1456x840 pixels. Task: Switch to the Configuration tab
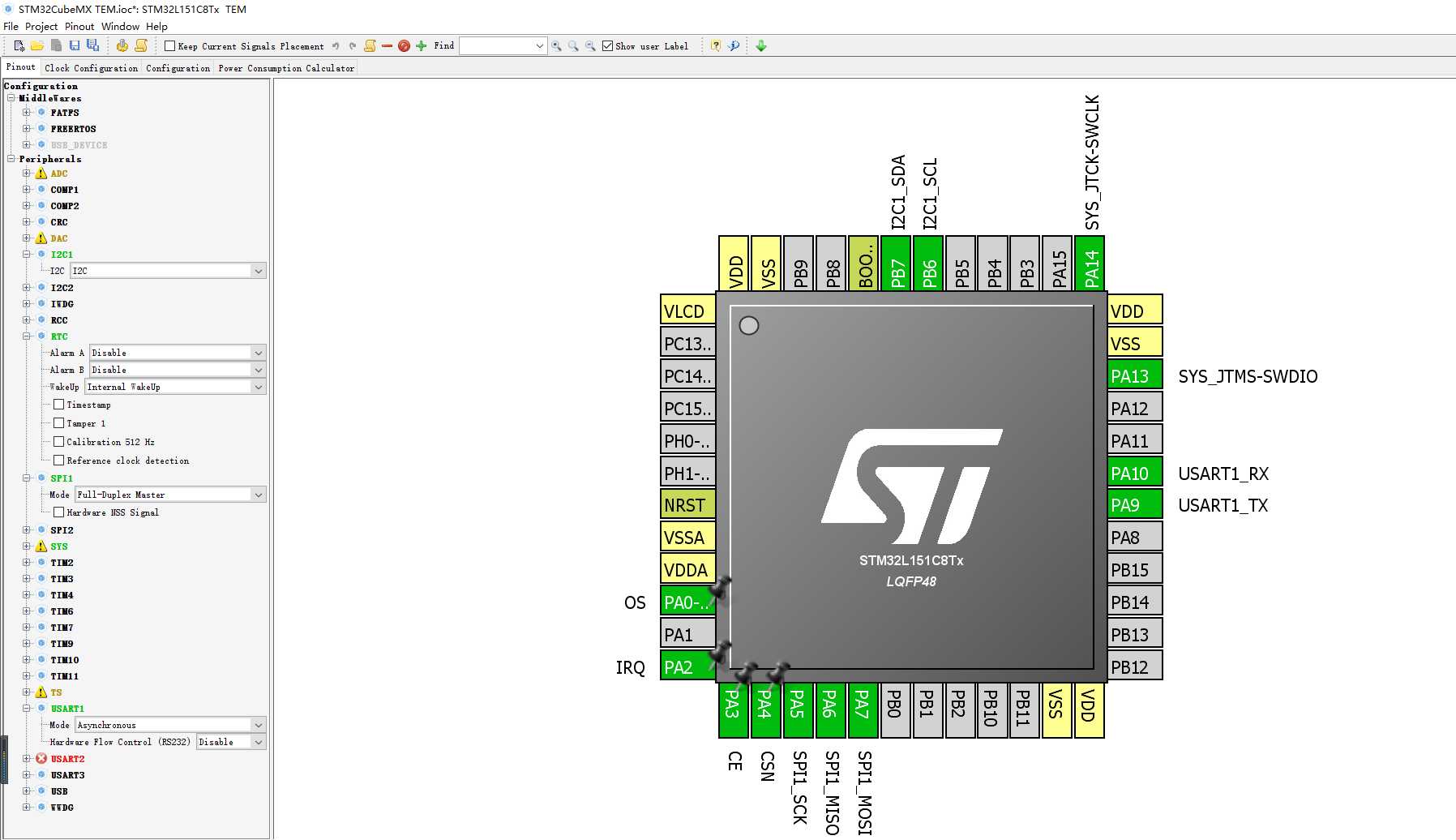click(x=178, y=68)
